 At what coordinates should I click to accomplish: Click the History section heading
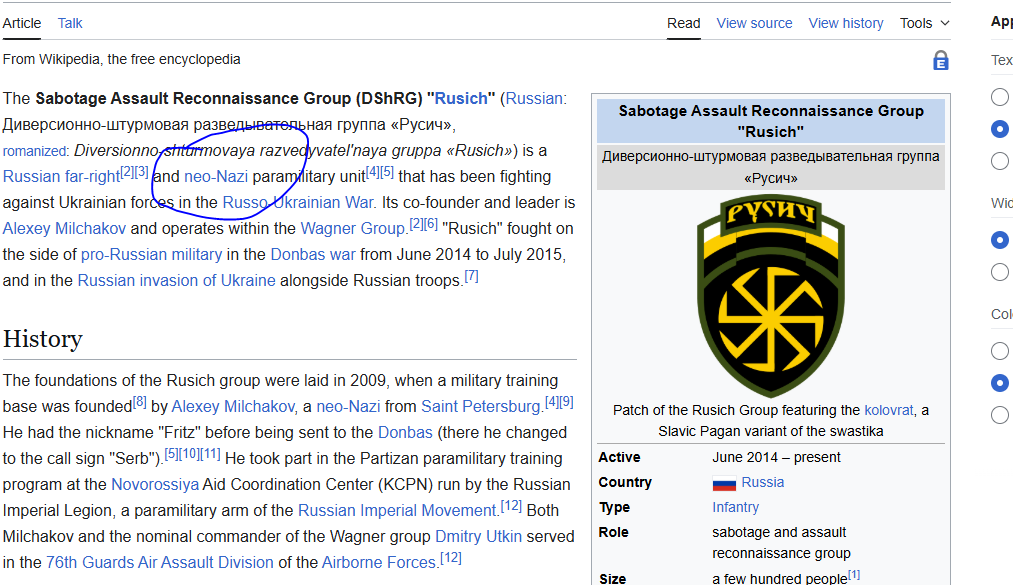(43, 338)
